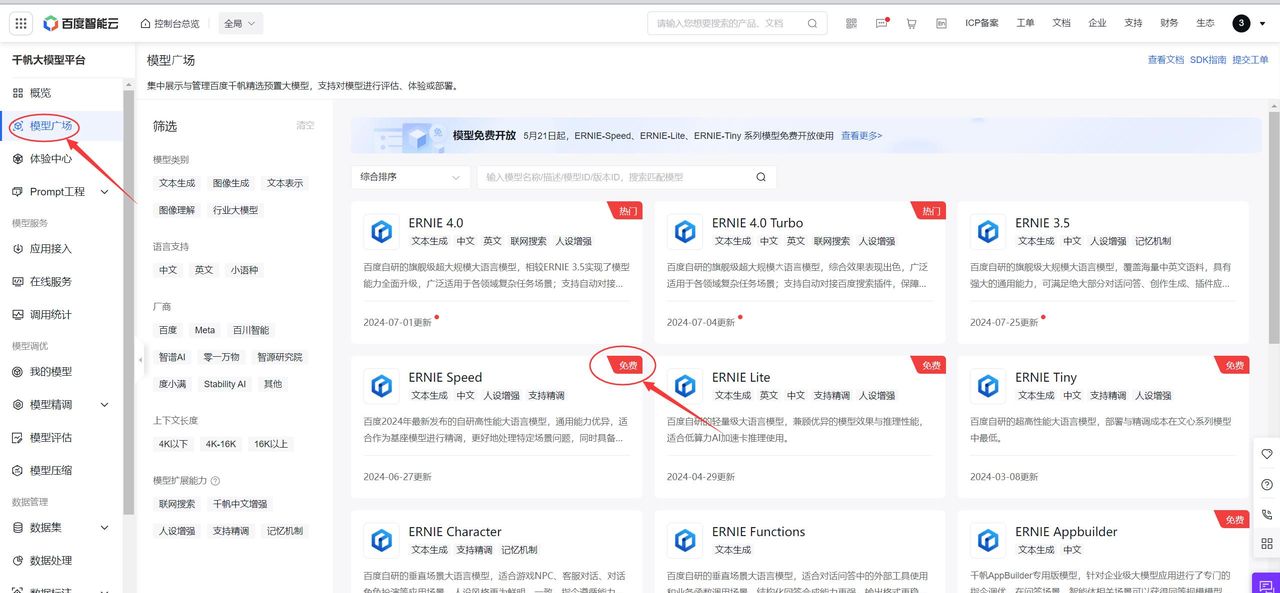
Task: Go to 控制台总览 home
Action: click(169, 23)
